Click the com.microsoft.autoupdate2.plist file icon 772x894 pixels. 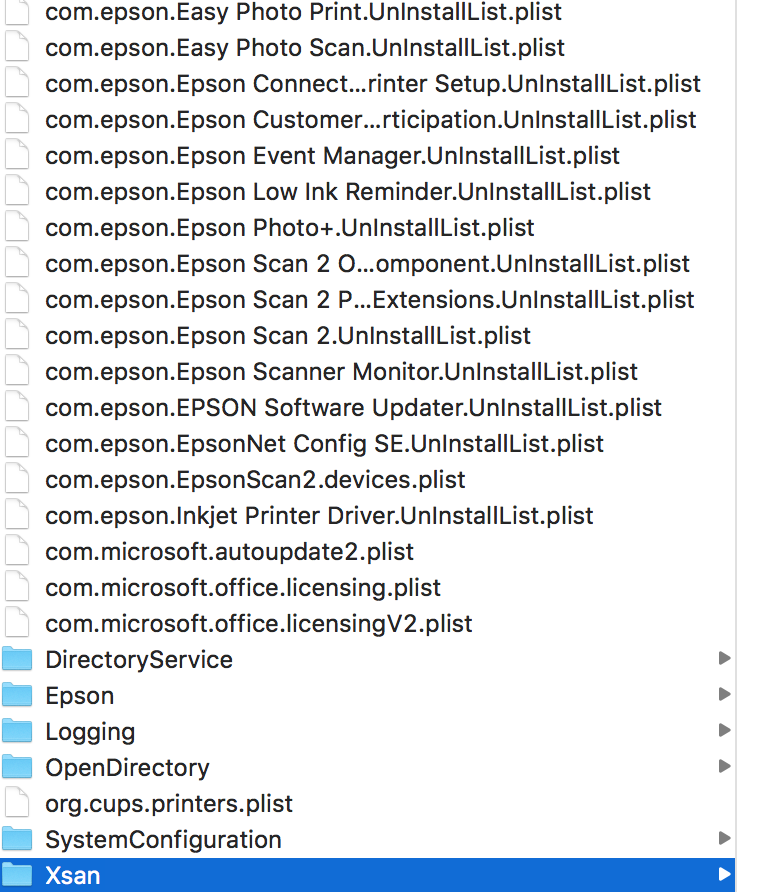[x=17, y=552]
